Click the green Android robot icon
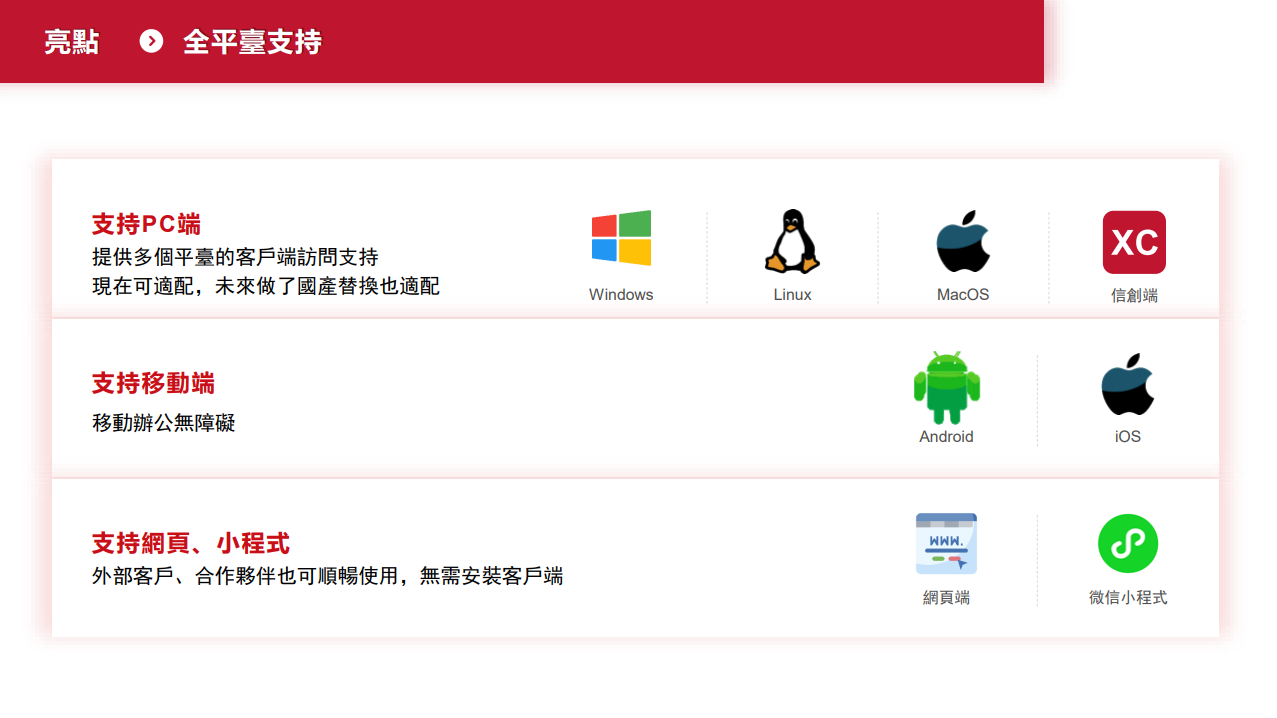The image size is (1277, 718). pyautogui.click(x=946, y=387)
